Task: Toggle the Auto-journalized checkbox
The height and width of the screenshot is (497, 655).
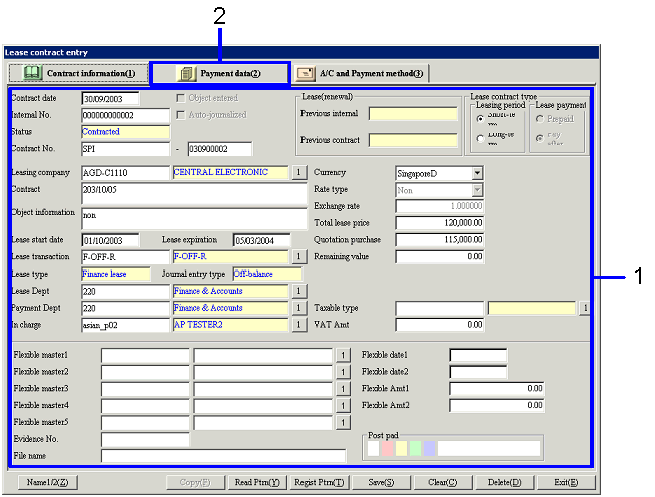Action: 180,115
